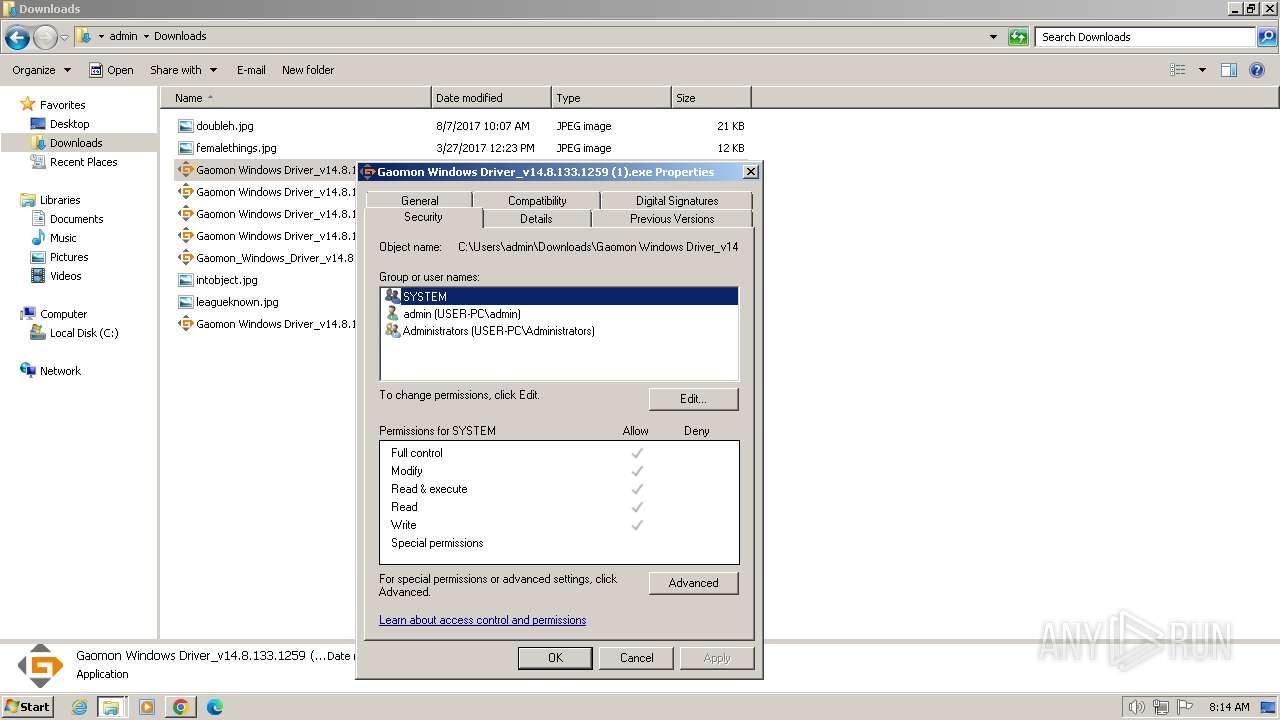Launch Internet Explorer from taskbar
The image size is (1280, 720).
(x=80, y=707)
